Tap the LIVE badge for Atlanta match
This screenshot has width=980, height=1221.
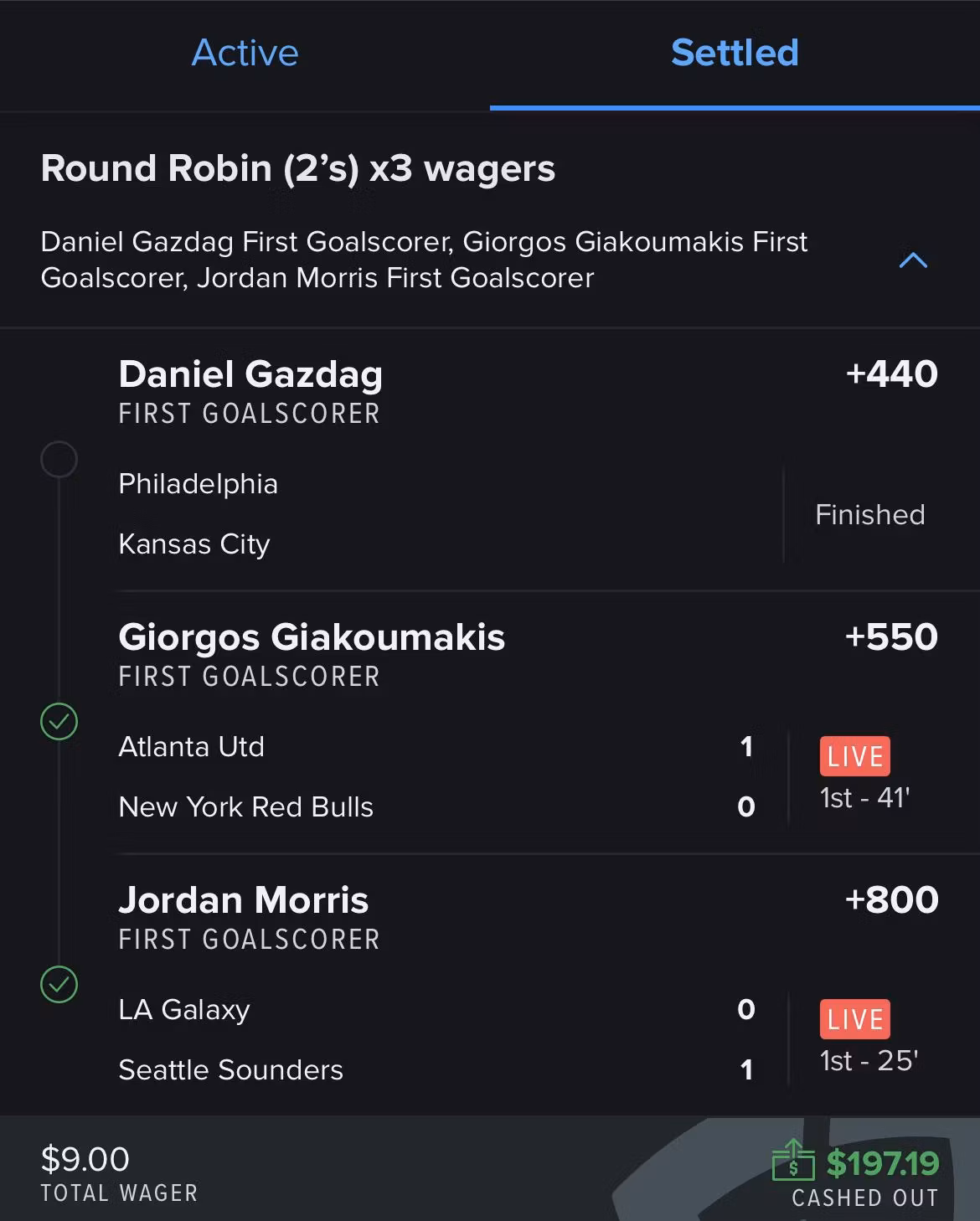854,756
